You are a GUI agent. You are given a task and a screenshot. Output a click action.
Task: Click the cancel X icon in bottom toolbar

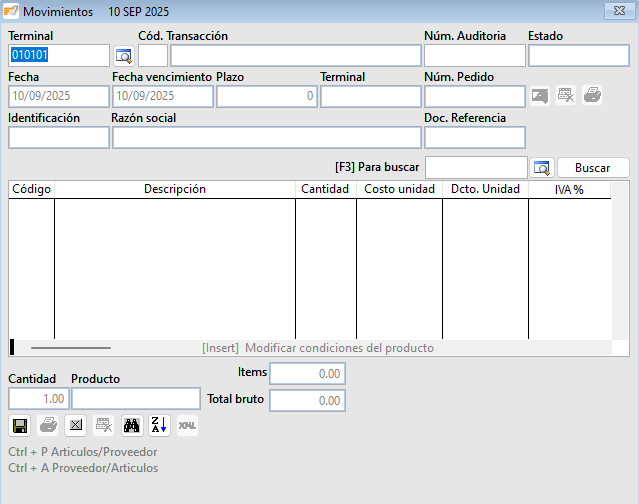(75, 425)
